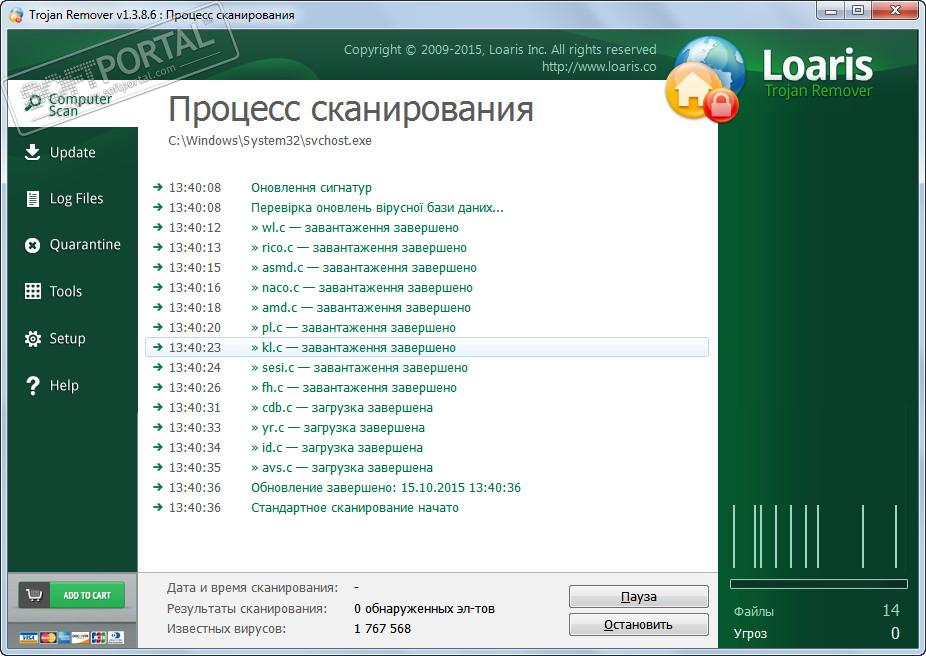Select the pl.c download row
This screenshot has height=656, width=926.
pyautogui.click(x=426, y=328)
